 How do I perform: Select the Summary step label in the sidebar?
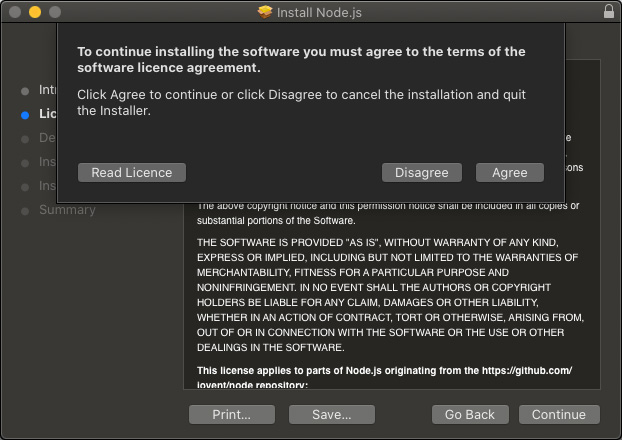click(x=67, y=210)
